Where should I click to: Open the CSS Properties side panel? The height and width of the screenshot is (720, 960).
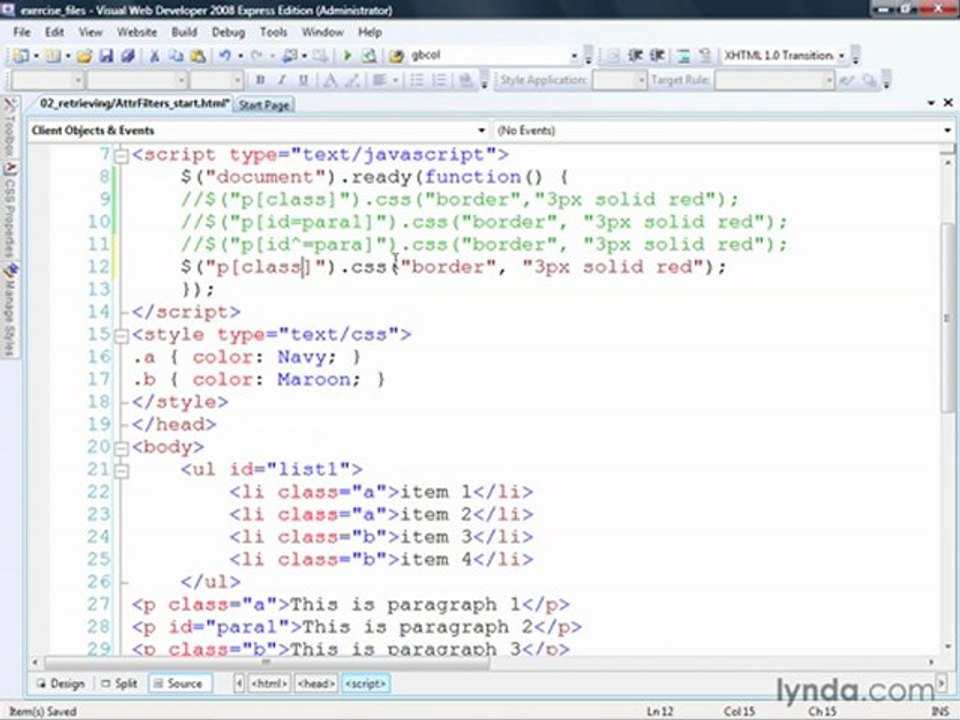pos(9,211)
